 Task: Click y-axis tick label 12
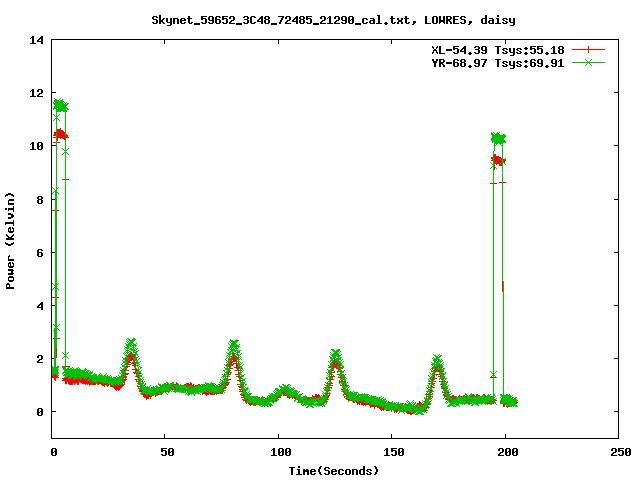(36, 93)
